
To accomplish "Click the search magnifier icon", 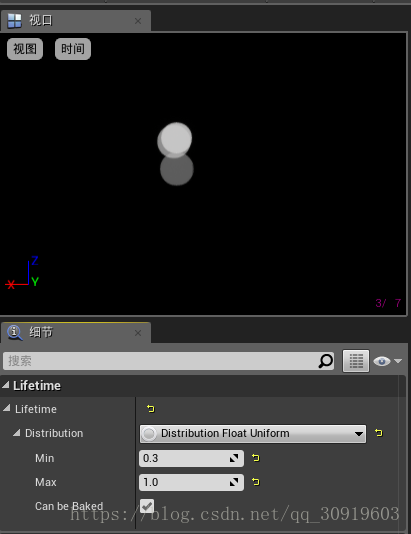I will [x=326, y=361].
